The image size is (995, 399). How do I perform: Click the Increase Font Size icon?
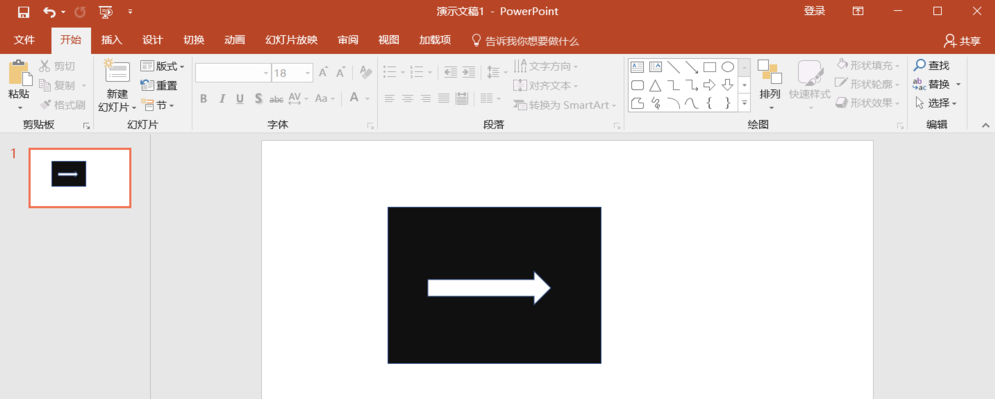click(323, 73)
